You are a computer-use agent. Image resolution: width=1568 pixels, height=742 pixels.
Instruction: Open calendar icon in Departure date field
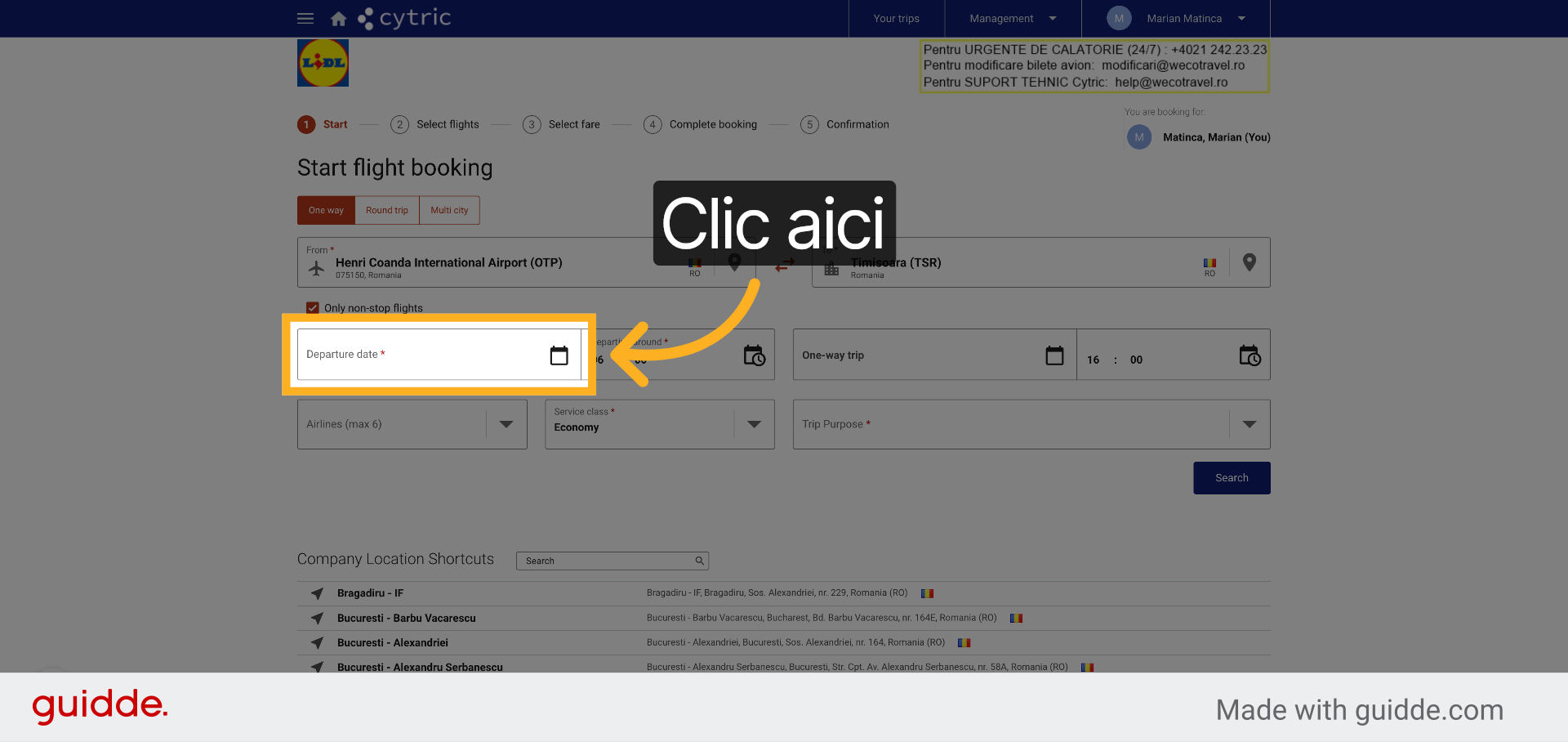[559, 355]
